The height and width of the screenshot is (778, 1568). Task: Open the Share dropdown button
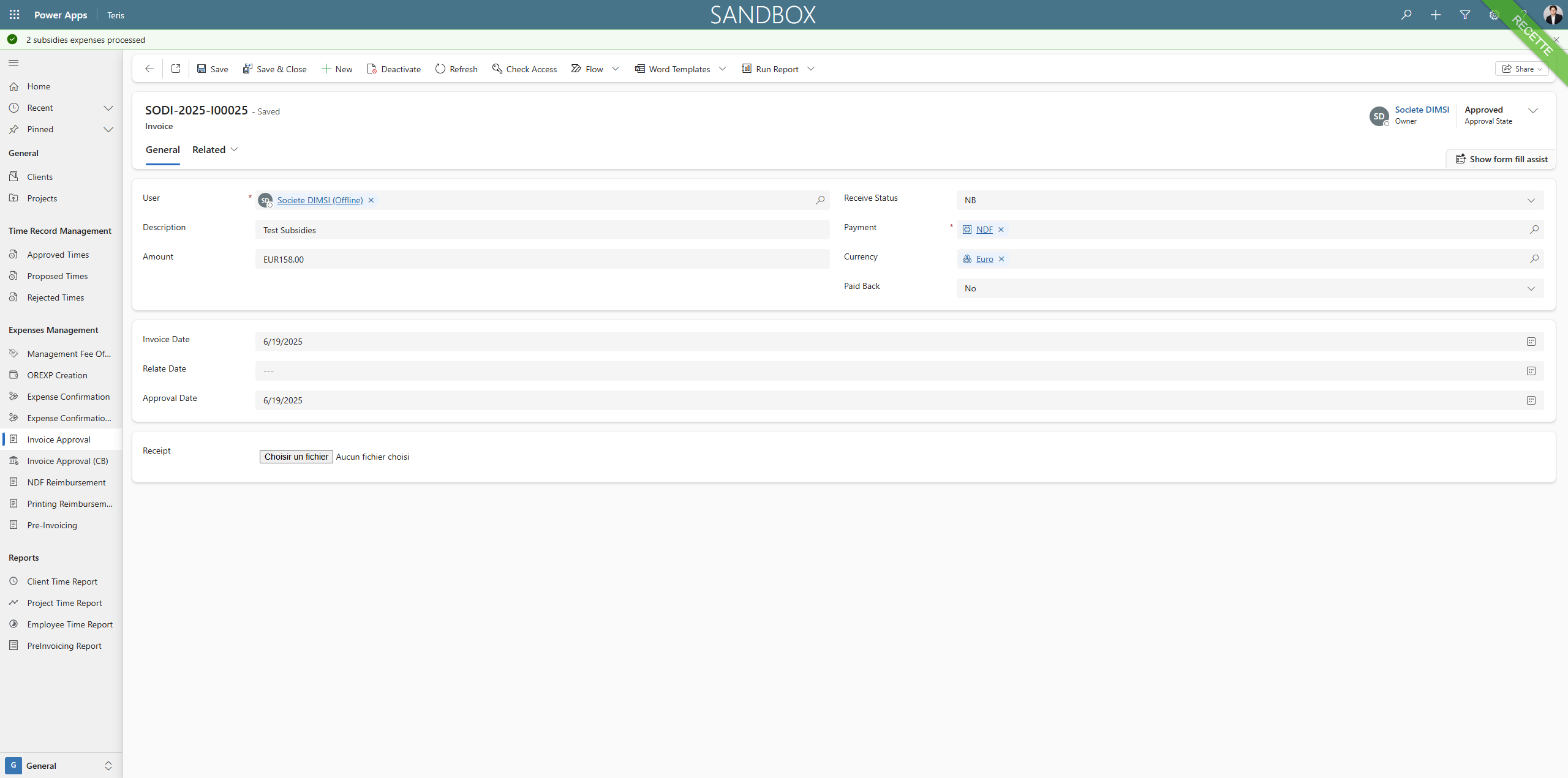[1522, 69]
